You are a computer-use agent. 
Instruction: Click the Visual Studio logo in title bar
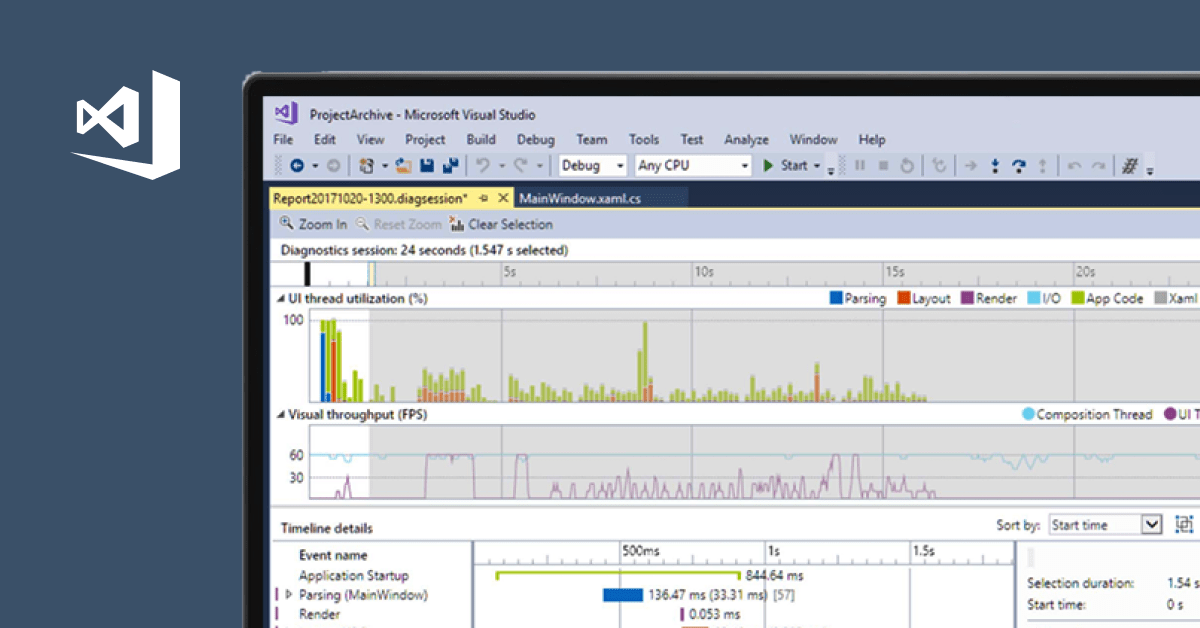click(x=288, y=114)
